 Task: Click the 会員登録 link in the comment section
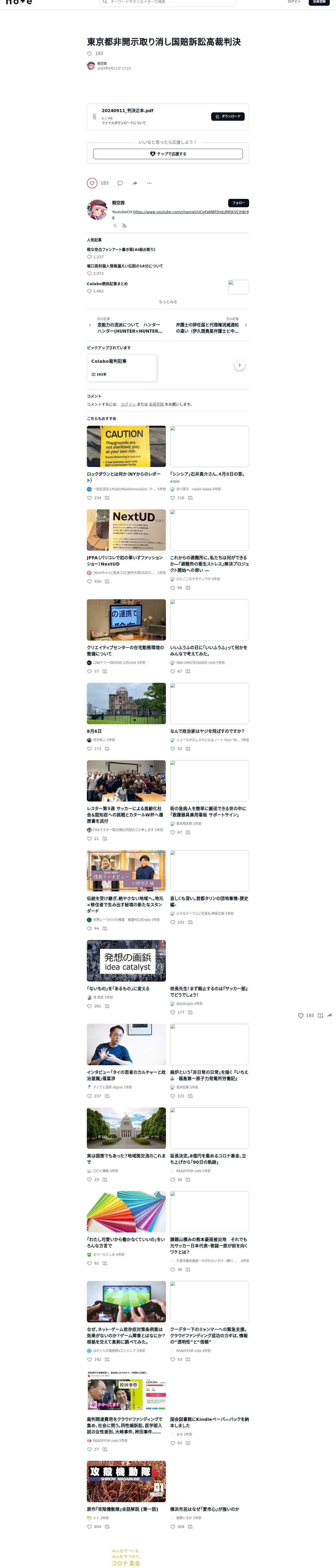157,404
